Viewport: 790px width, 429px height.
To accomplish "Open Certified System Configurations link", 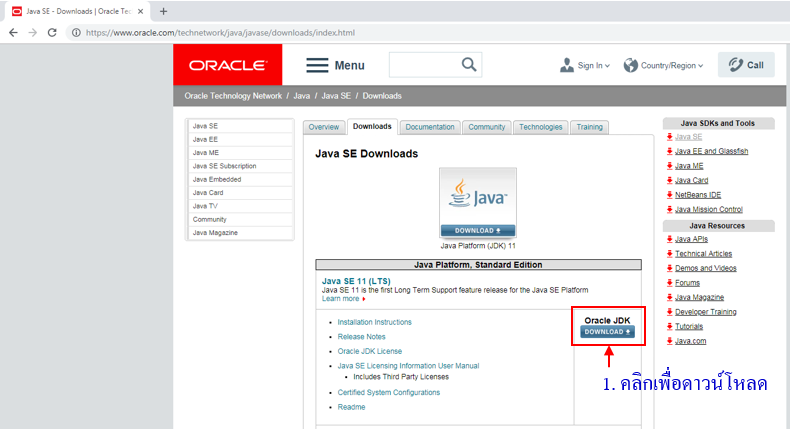I will (388, 393).
